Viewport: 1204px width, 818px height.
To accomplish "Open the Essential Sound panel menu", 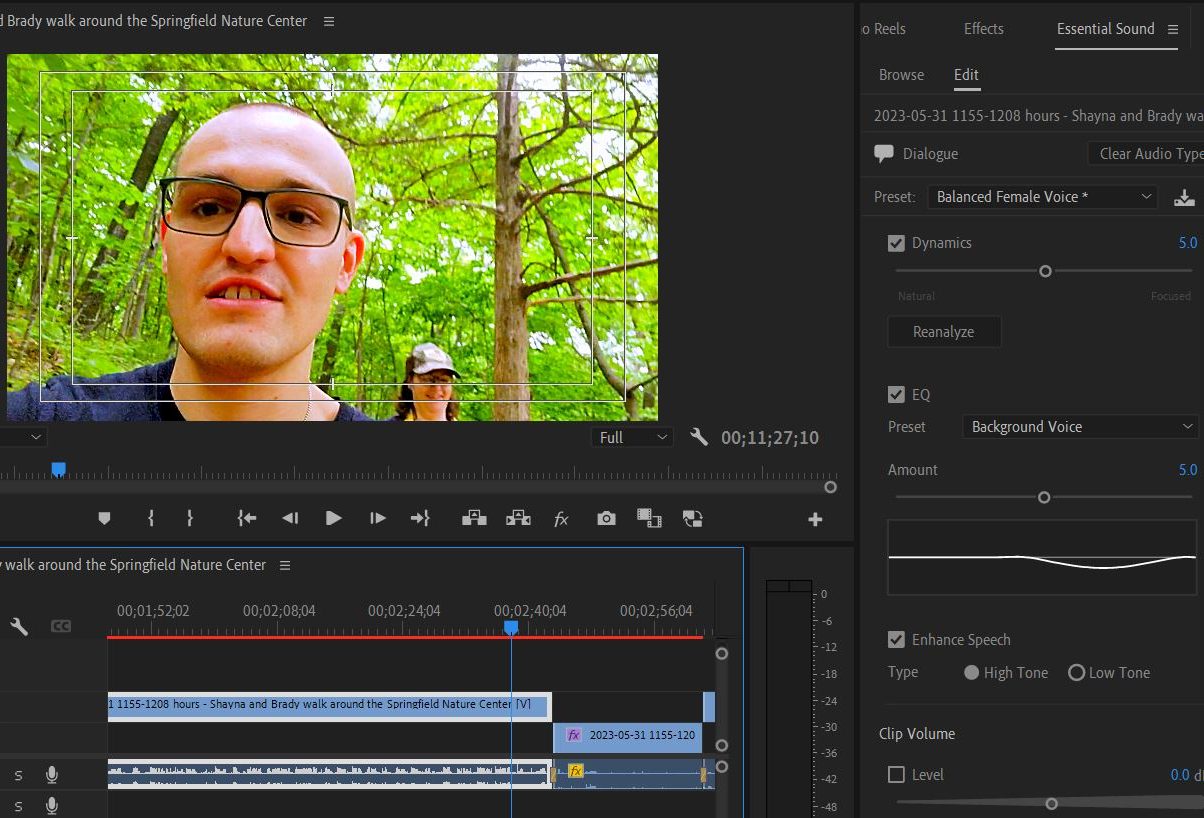I will click(1173, 29).
